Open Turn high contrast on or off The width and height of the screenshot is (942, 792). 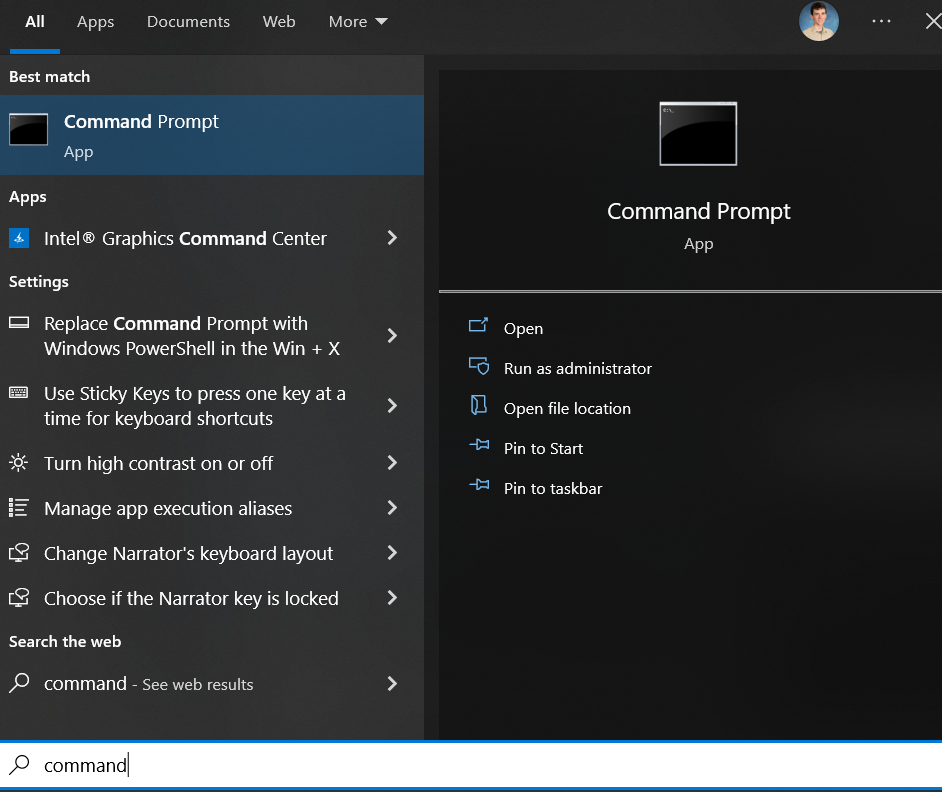[x=159, y=463]
